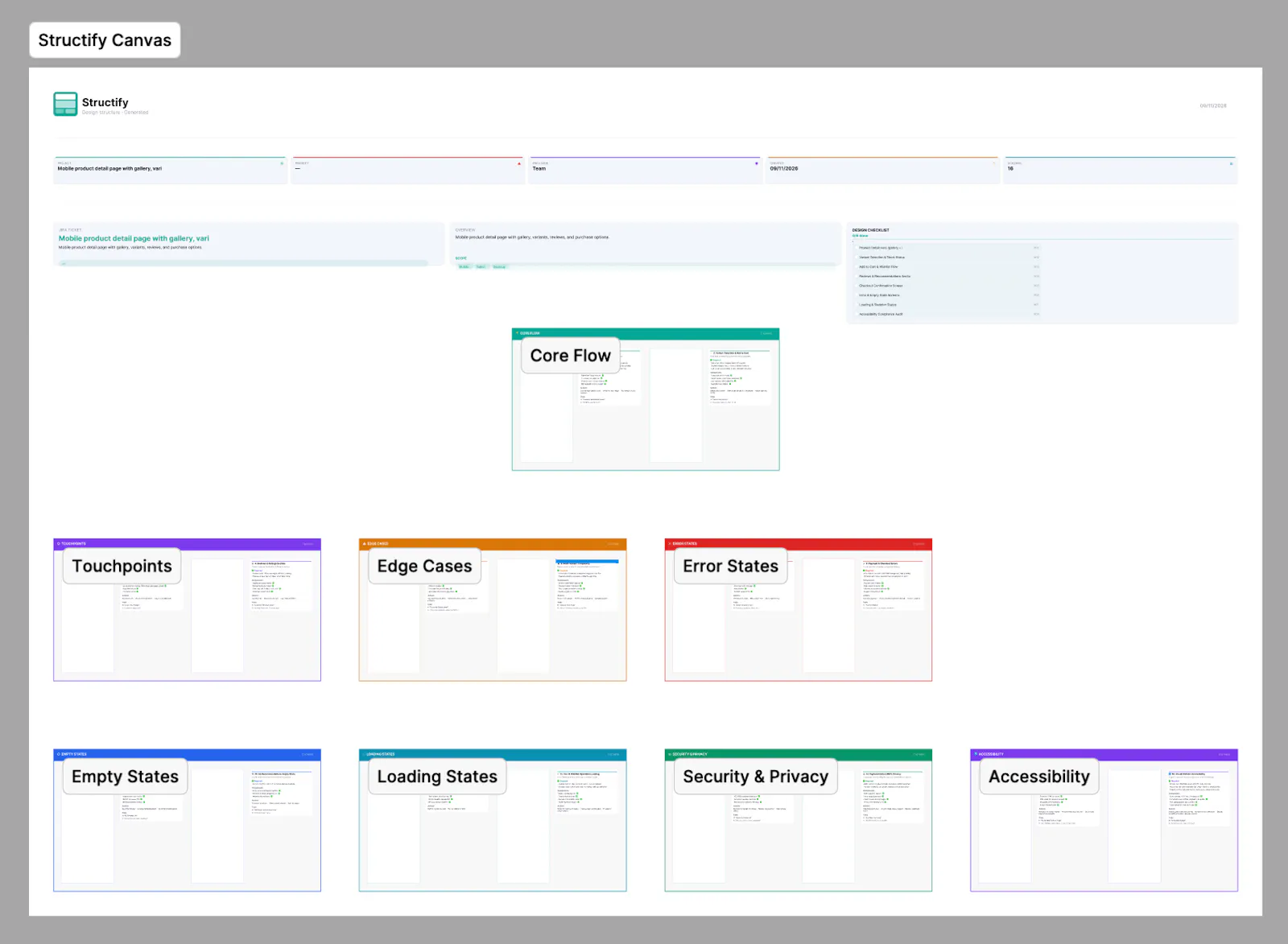Select the Error States section label

tap(730, 566)
